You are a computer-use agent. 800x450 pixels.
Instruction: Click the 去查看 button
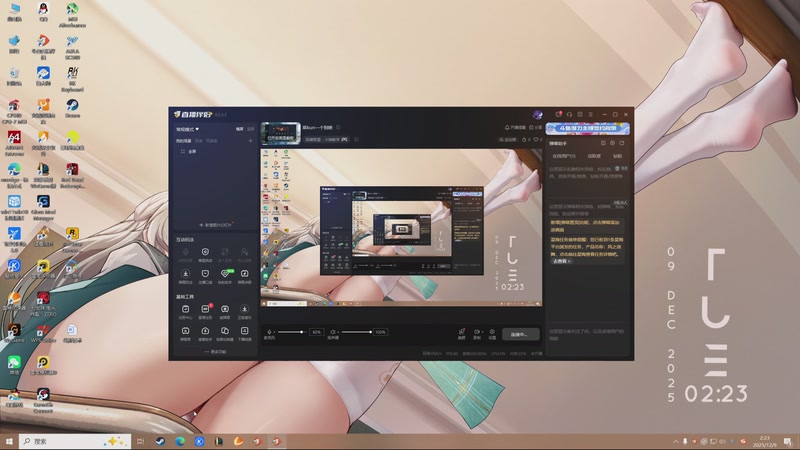pyautogui.click(x=561, y=261)
